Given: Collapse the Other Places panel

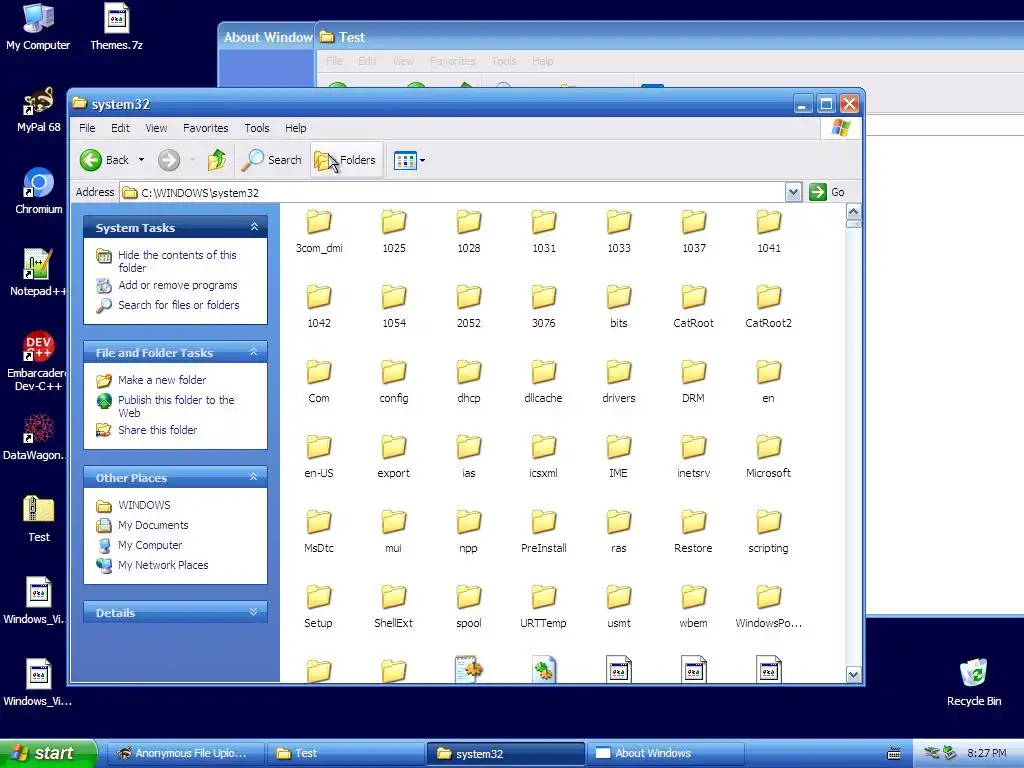Looking at the screenshot, I should coord(254,477).
